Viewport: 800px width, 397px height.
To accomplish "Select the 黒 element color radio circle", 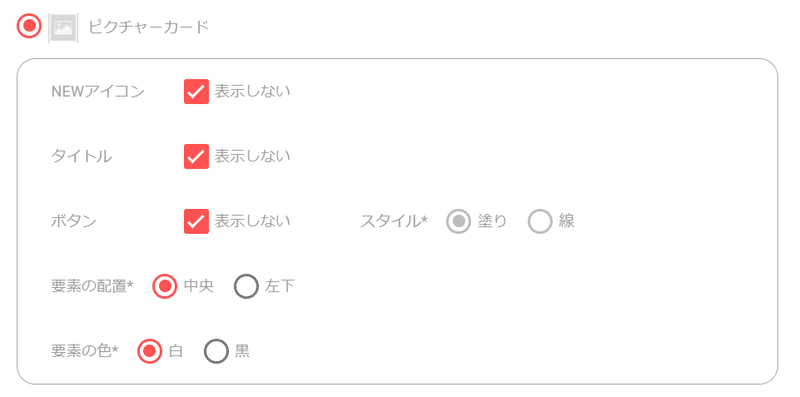I will (x=216, y=351).
